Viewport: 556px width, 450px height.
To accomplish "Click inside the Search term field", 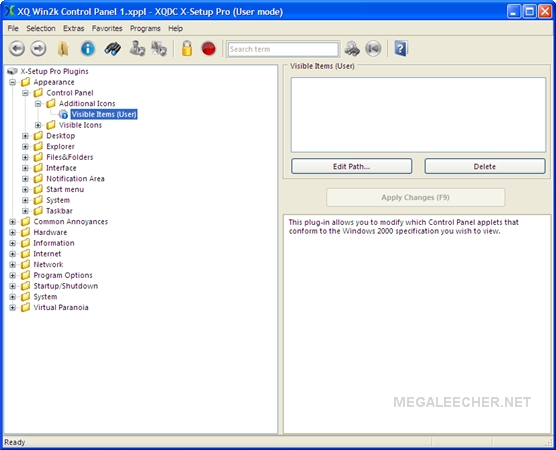I will [x=283, y=49].
